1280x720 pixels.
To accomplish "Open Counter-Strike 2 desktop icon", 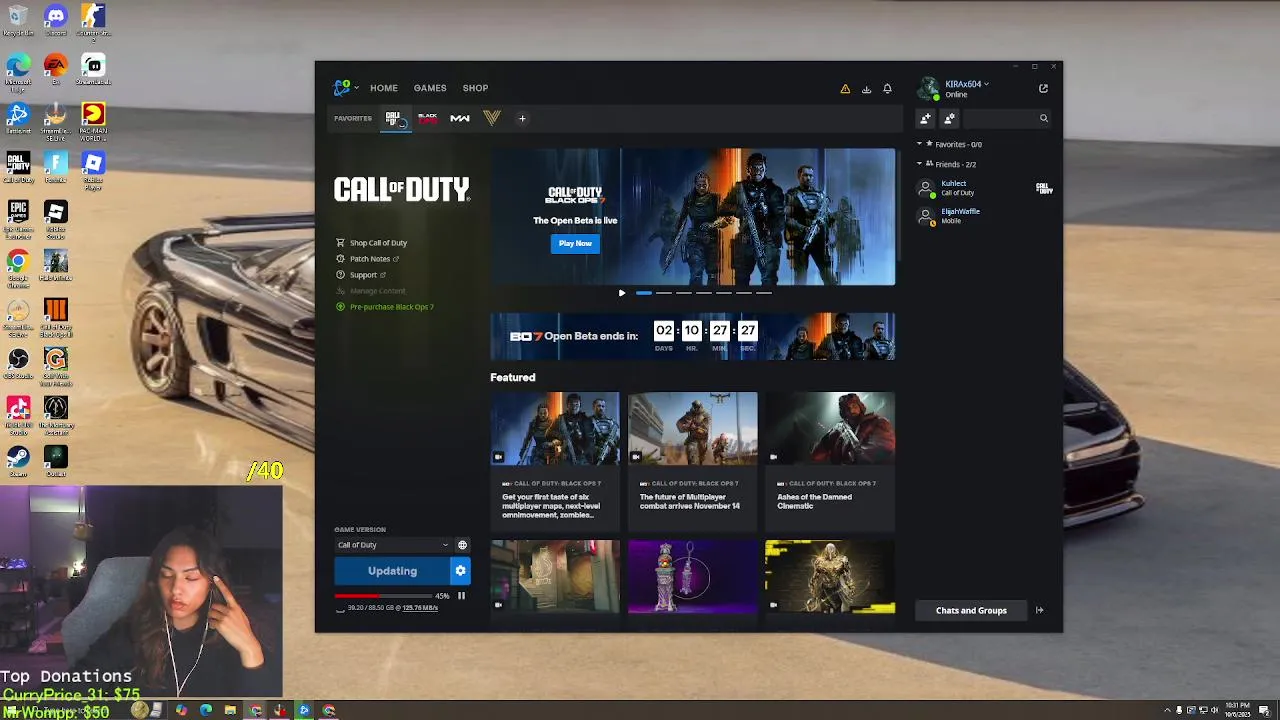I will (93, 20).
